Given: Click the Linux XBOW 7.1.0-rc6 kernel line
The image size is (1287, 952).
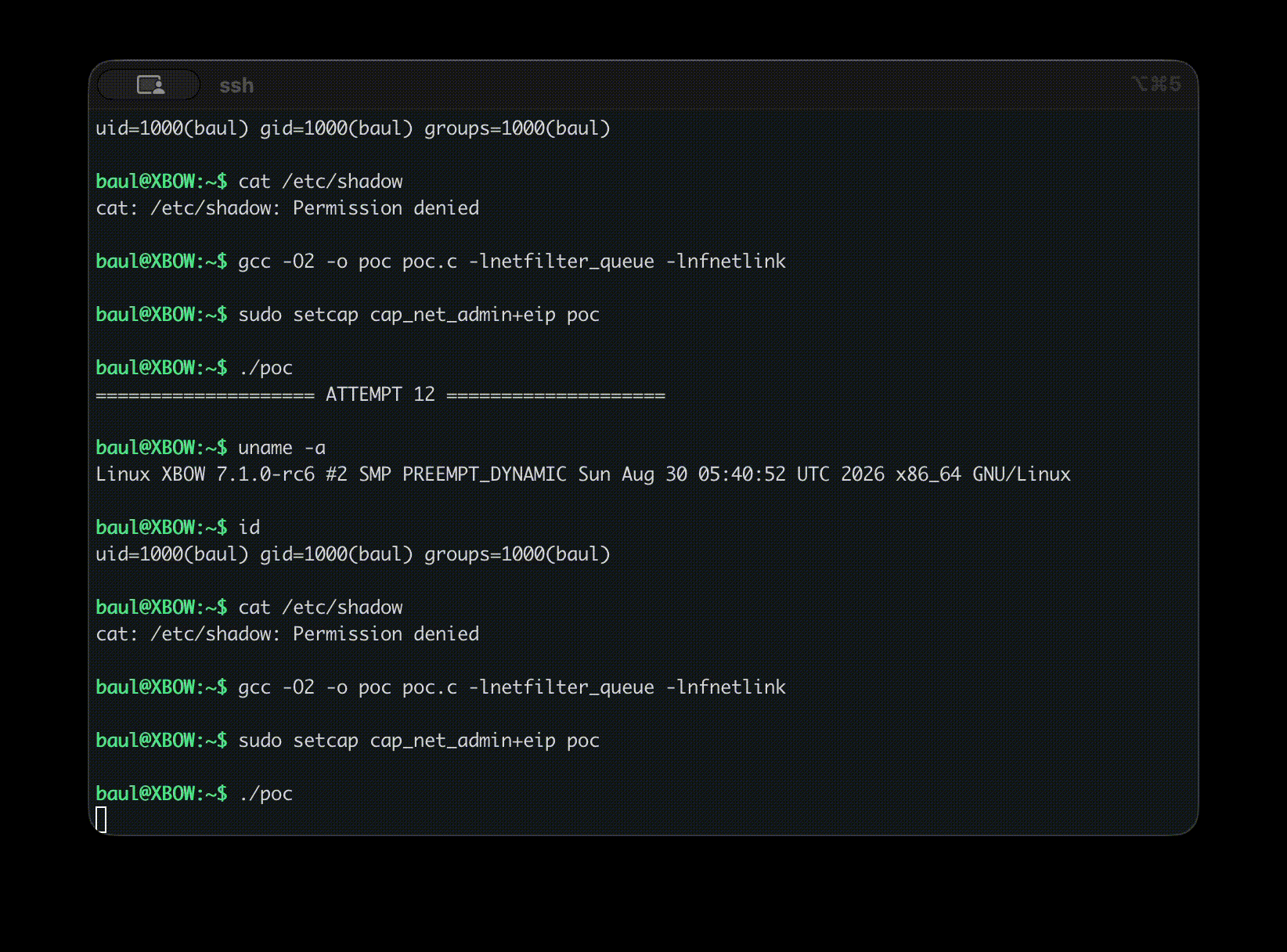Looking at the screenshot, I should [x=583, y=474].
